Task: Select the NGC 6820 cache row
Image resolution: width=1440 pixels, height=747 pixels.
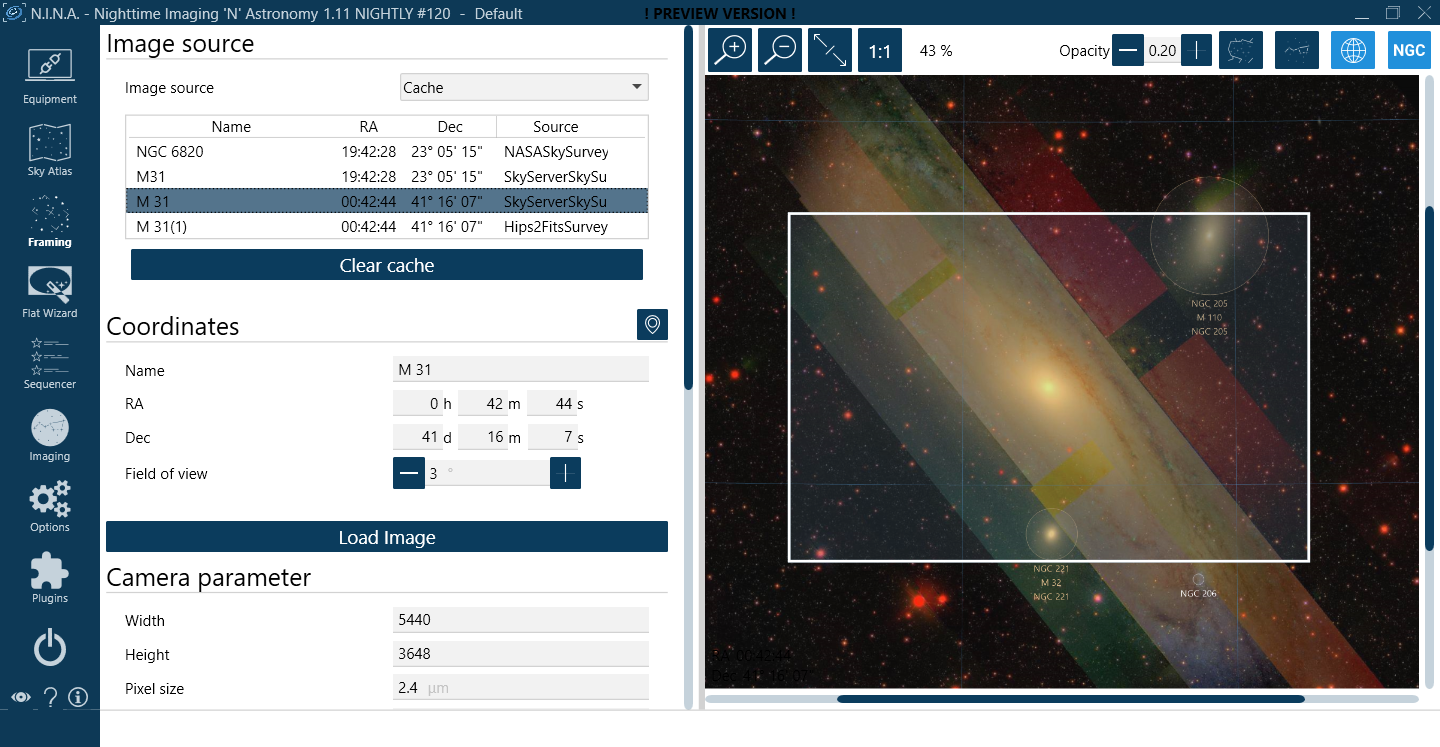Action: pyautogui.click(x=387, y=152)
